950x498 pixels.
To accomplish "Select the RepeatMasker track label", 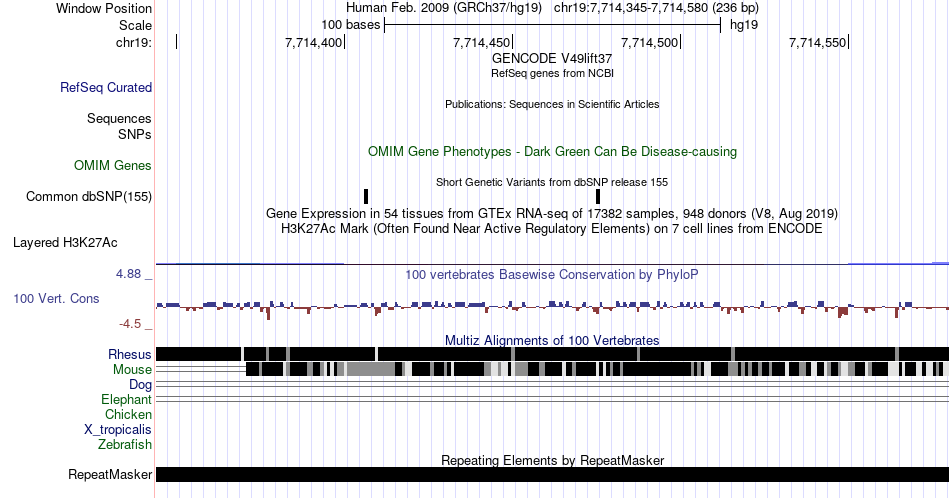I will pyautogui.click(x=110, y=474).
